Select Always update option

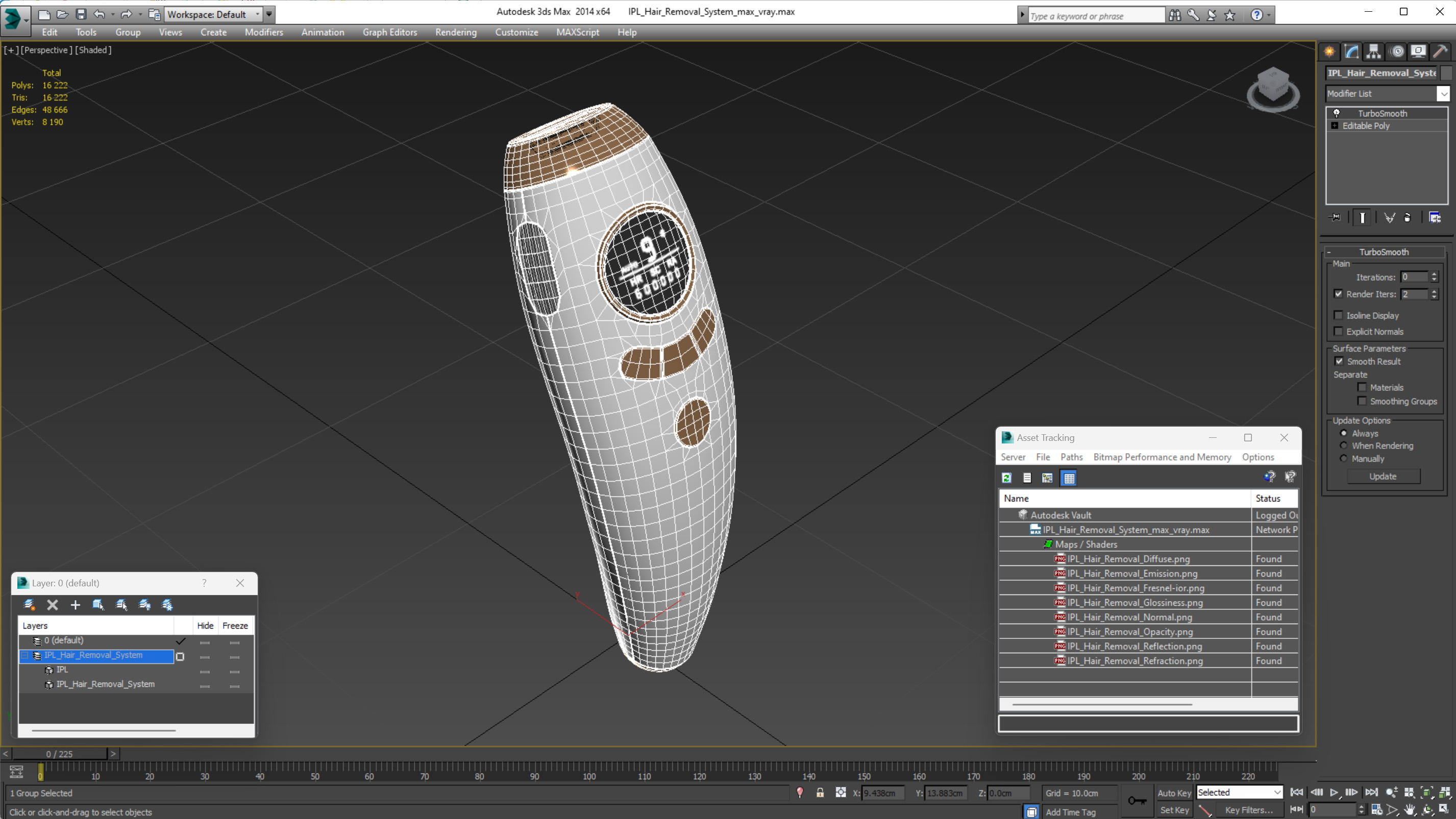tap(1344, 433)
